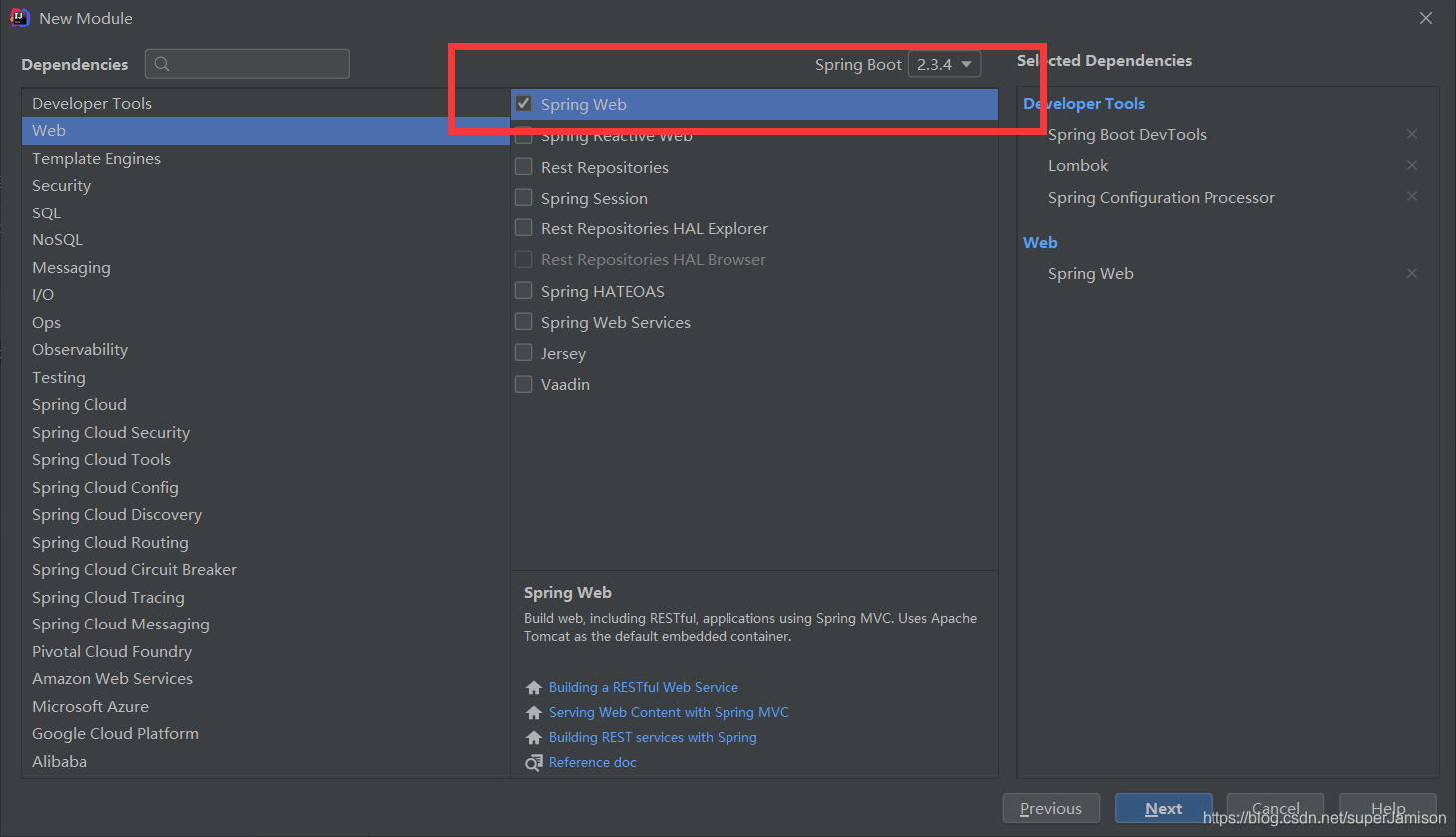Enable the Jersey dependency checkbox
This screenshot has width=1456, height=837.
point(523,352)
